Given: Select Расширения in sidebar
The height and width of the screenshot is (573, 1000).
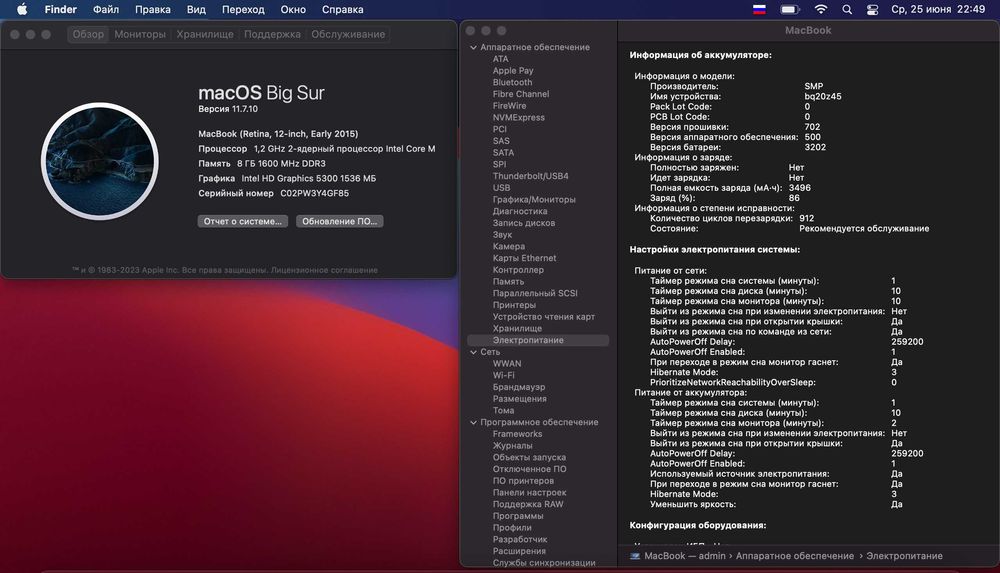Looking at the screenshot, I should tap(519, 551).
